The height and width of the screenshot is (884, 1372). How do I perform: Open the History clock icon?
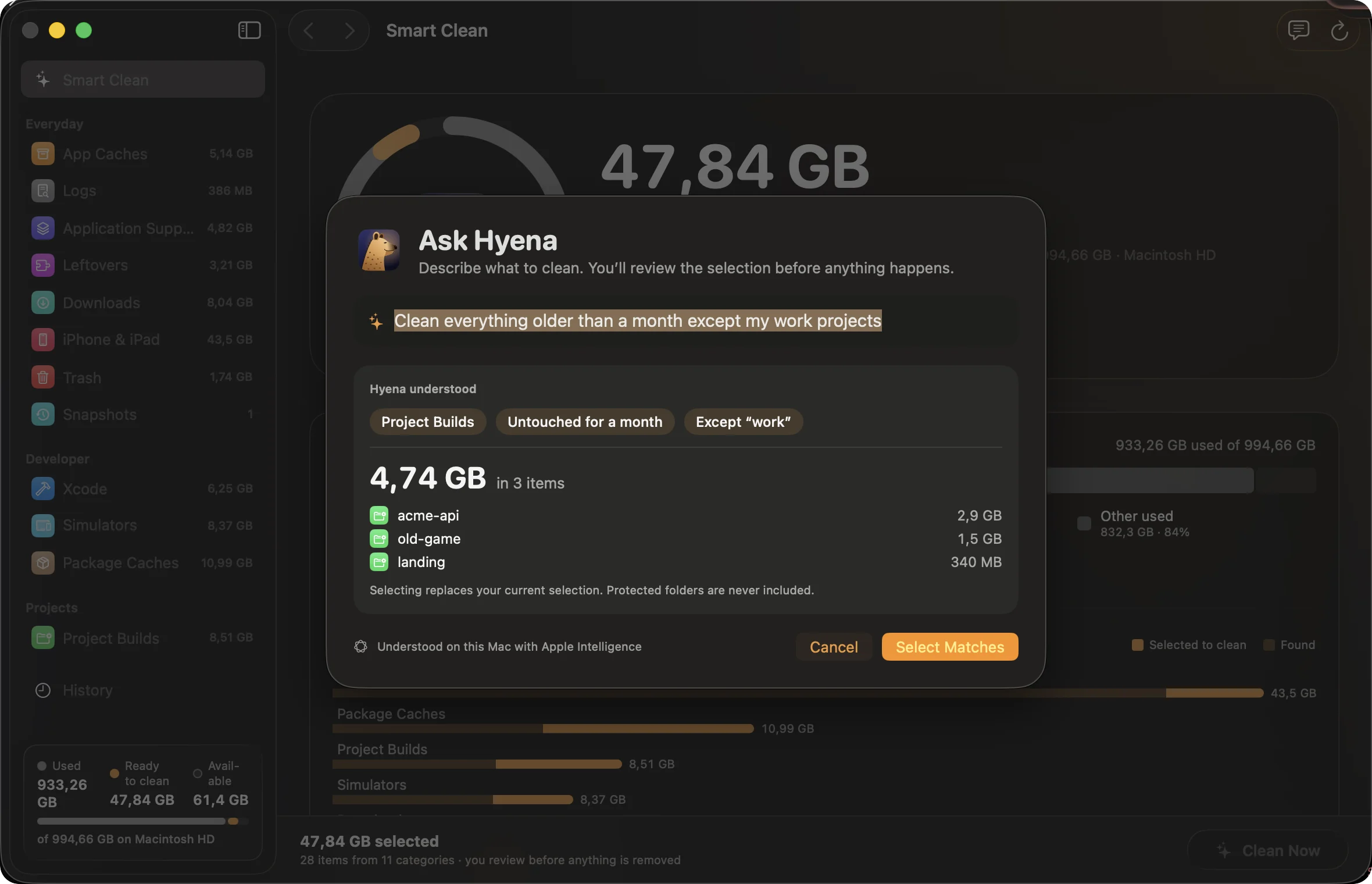point(43,690)
